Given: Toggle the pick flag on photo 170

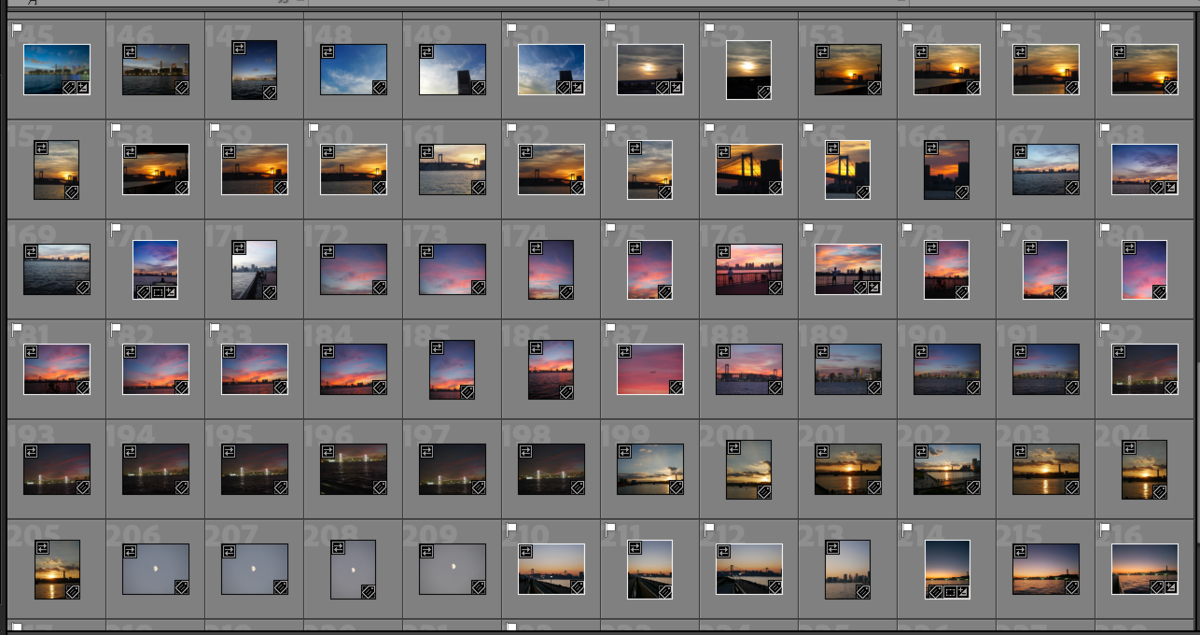Looking at the screenshot, I should pyautogui.click(x=116, y=229).
